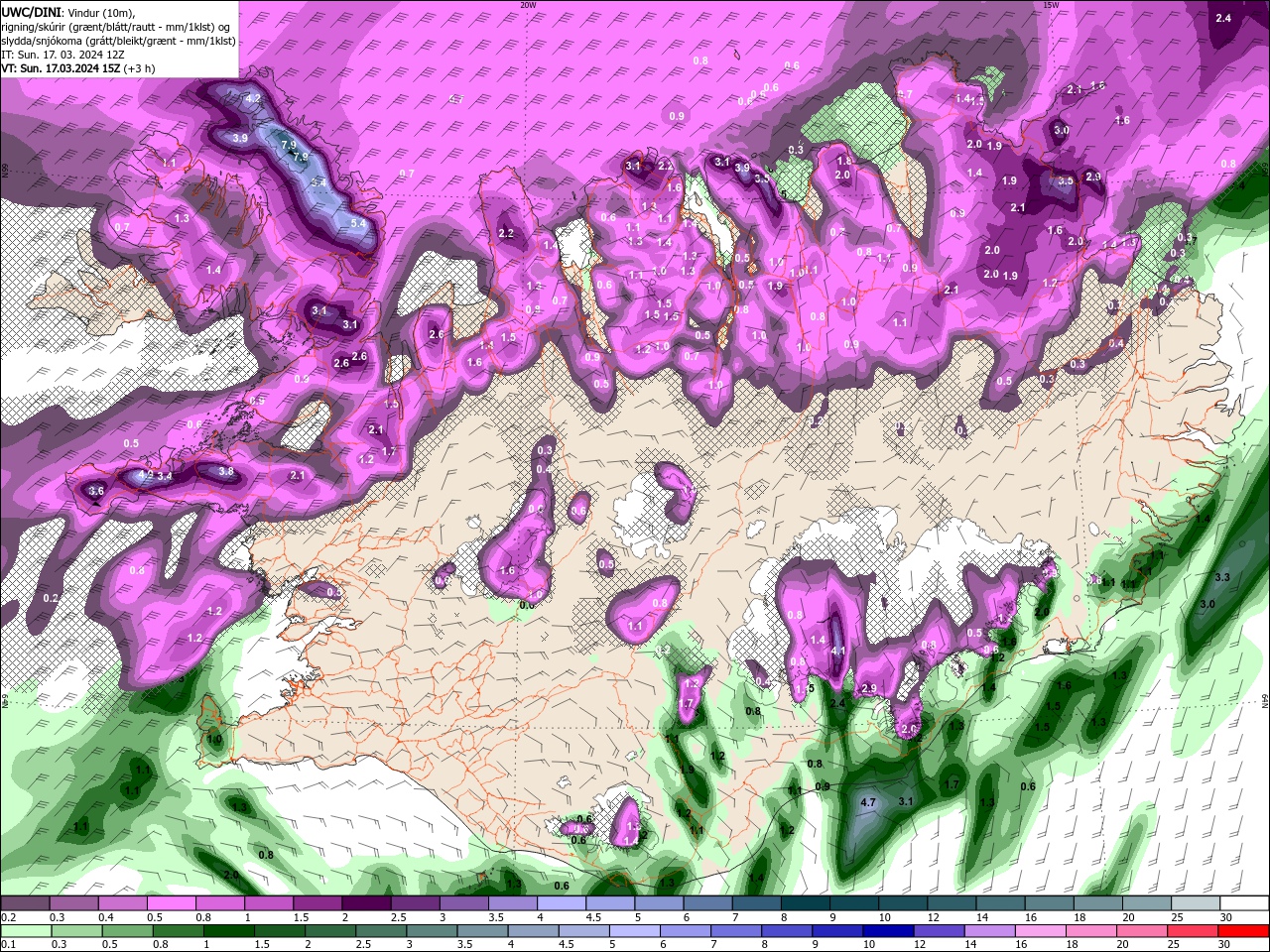Screen dimensions: 1270x952
Task: Click the '3.6' snow value on the western peninsula
Action: coord(96,491)
